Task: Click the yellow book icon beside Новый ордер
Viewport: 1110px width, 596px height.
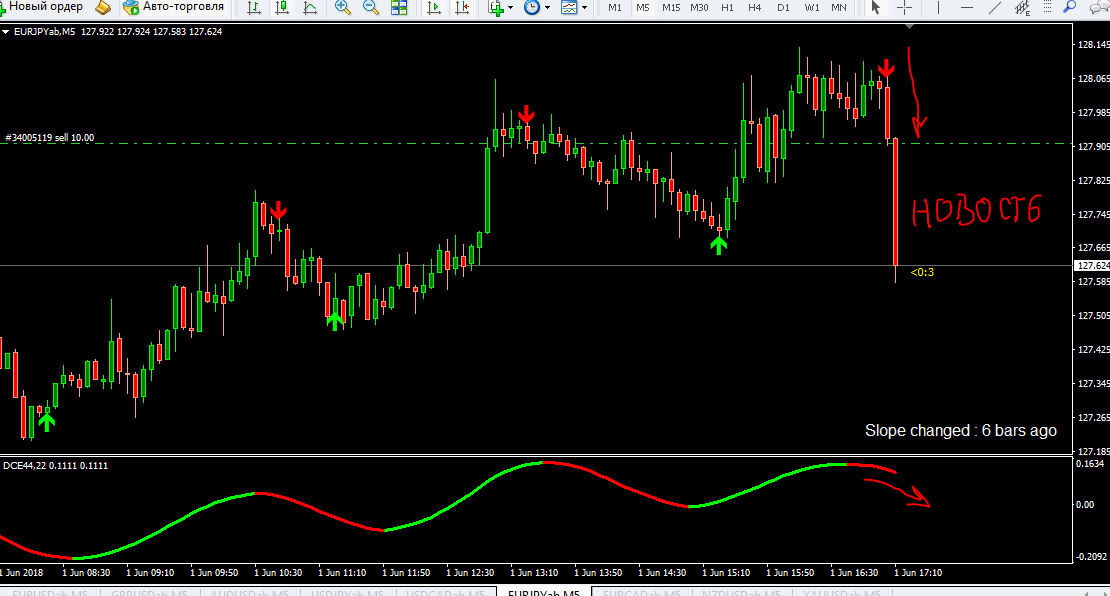Action: click(x=103, y=8)
